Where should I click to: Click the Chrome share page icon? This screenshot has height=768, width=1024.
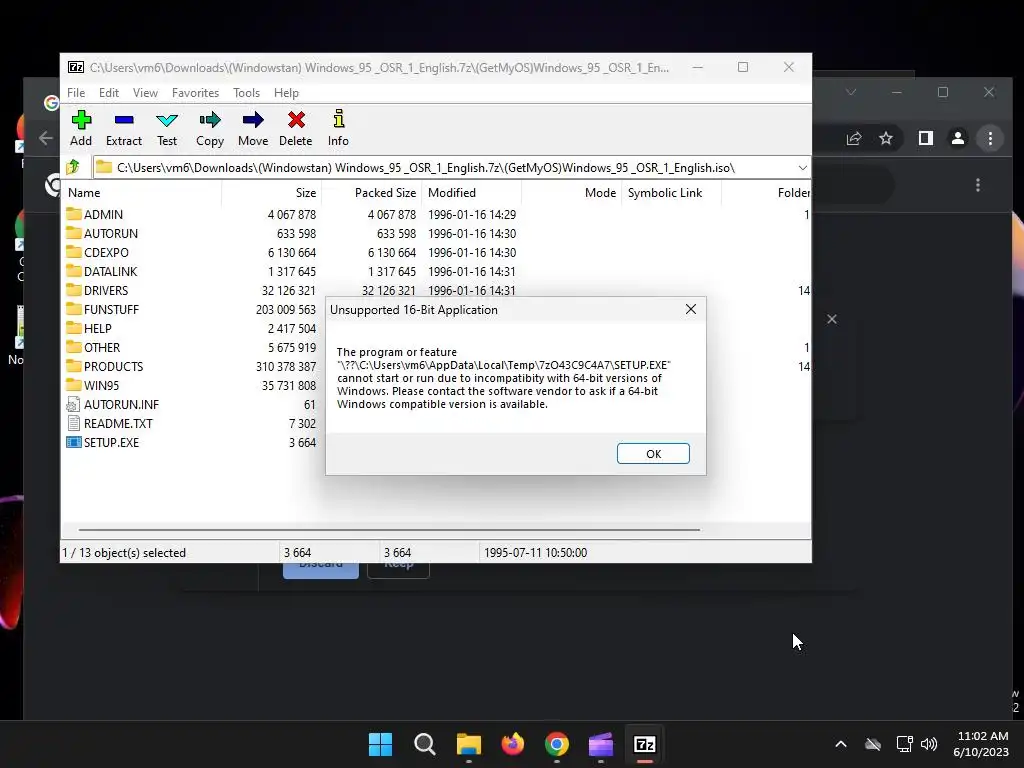point(854,138)
